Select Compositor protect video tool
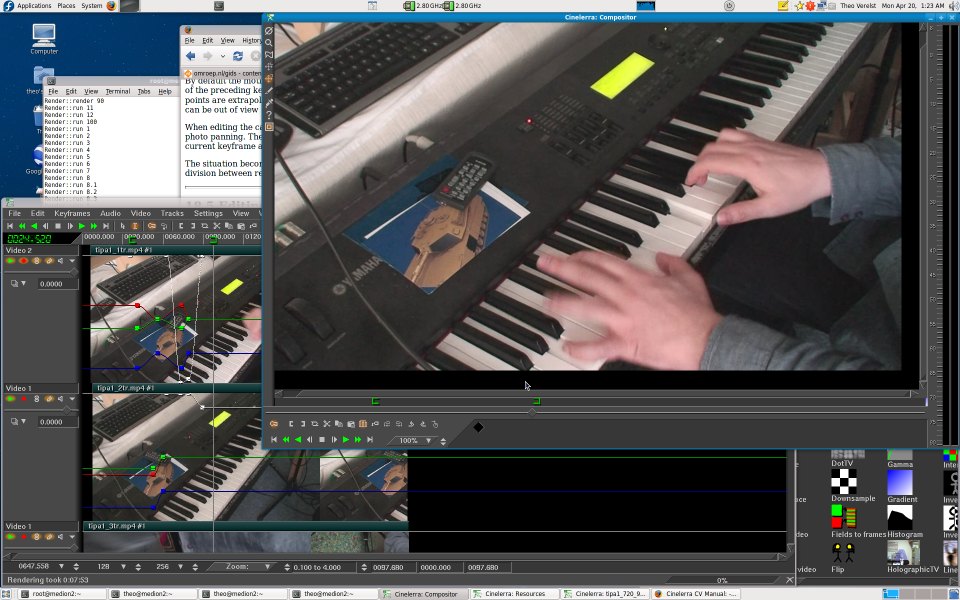The height and width of the screenshot is (600, 960). tap(269, 30)
